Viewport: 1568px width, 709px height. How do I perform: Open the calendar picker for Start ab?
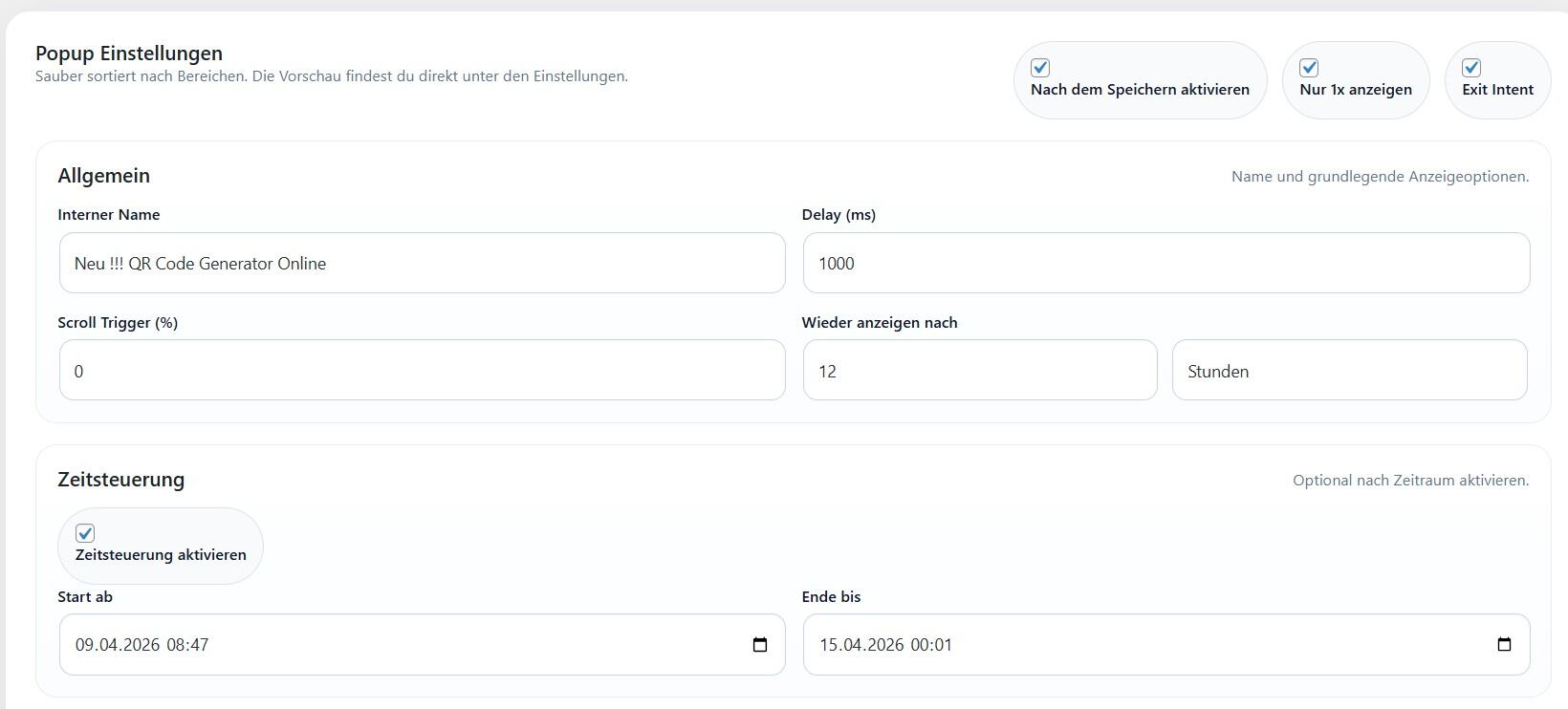click(x=760, y=645)
